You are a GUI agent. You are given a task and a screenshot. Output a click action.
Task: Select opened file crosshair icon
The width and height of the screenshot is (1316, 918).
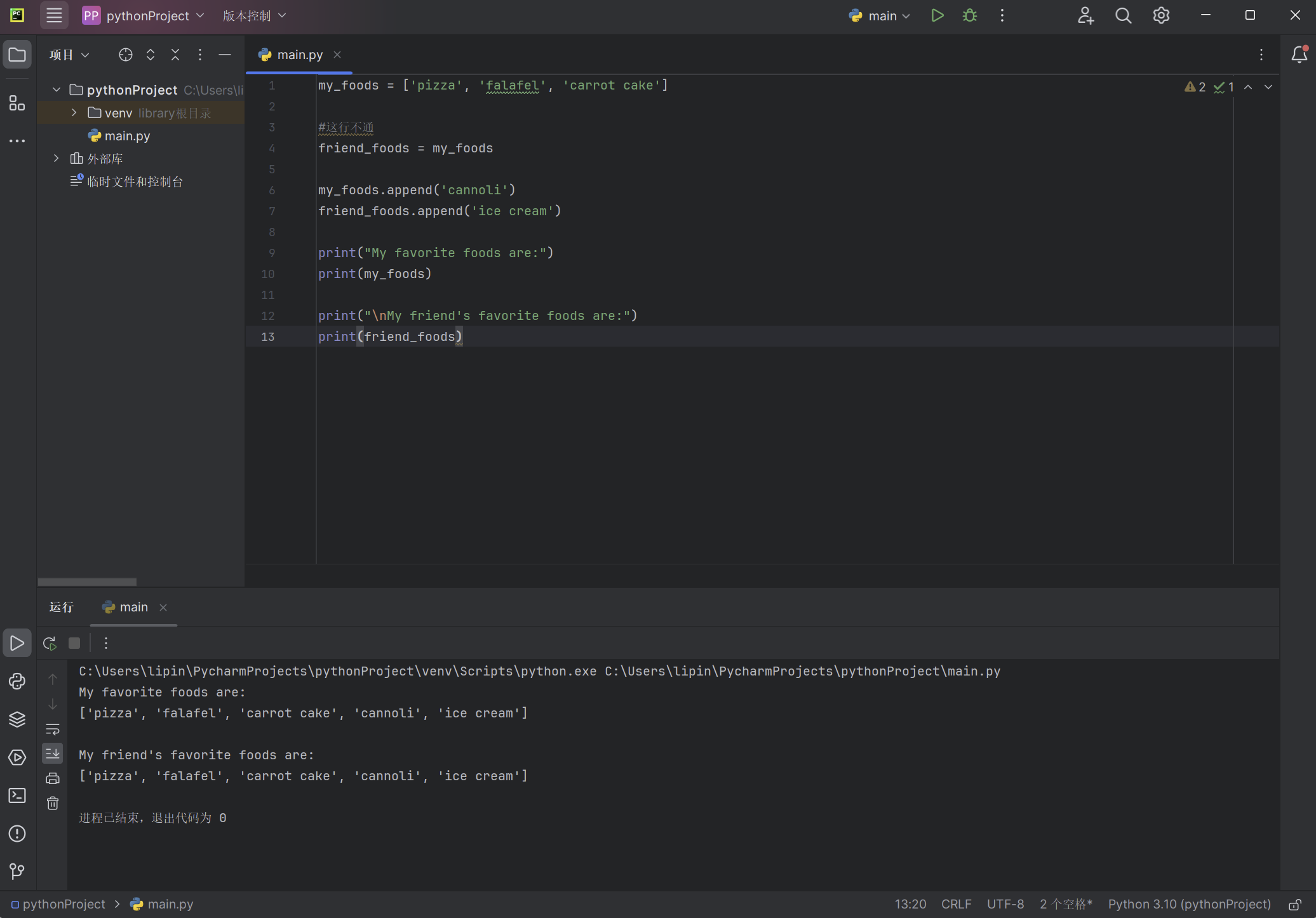125,55
